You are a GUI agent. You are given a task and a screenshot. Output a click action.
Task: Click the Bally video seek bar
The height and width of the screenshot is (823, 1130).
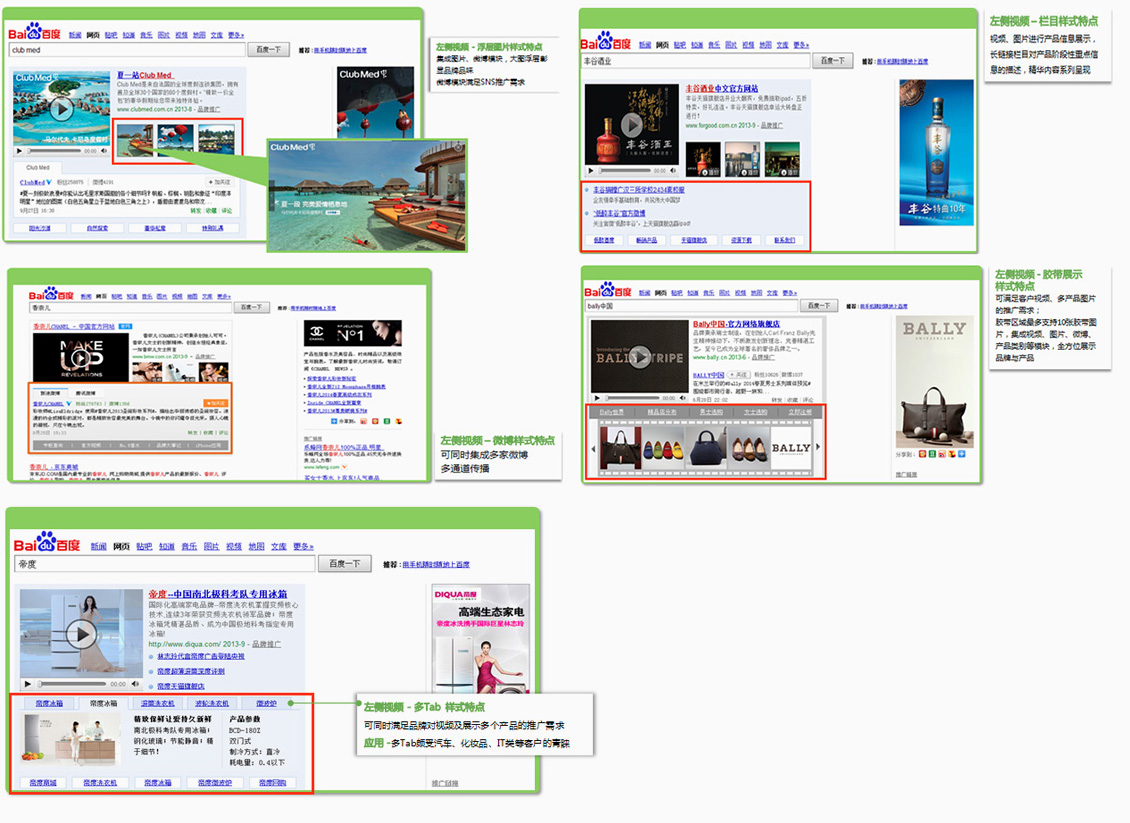click(x=632, y=398)
